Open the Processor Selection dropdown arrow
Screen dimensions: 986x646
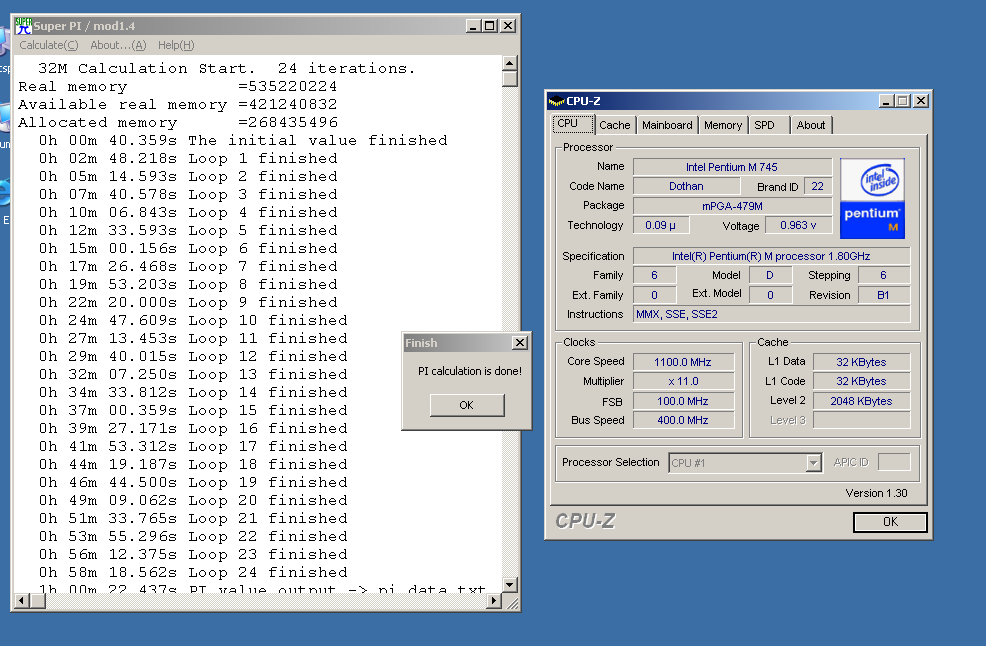tap(814, 463)
